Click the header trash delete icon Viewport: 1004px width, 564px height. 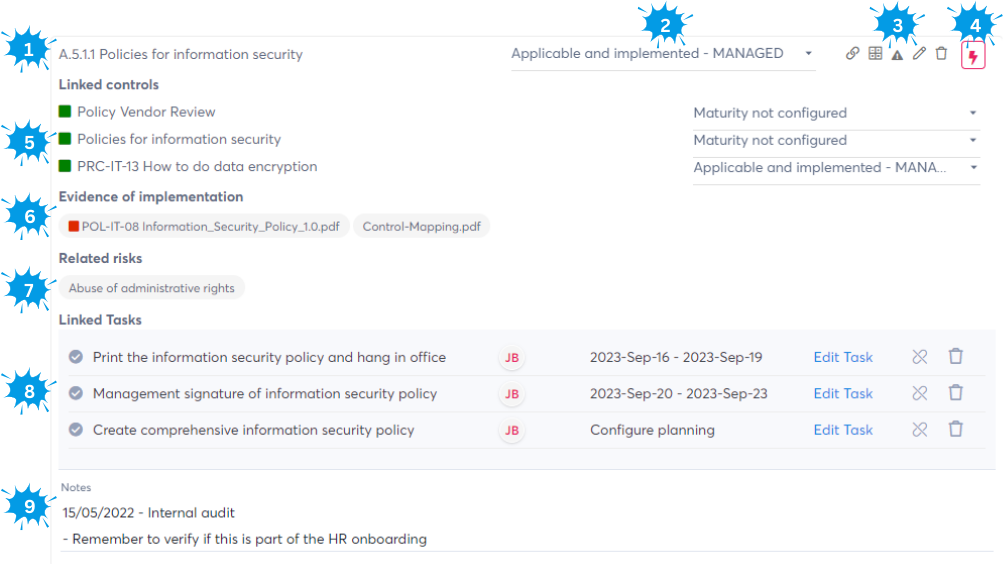coord(941,54)
